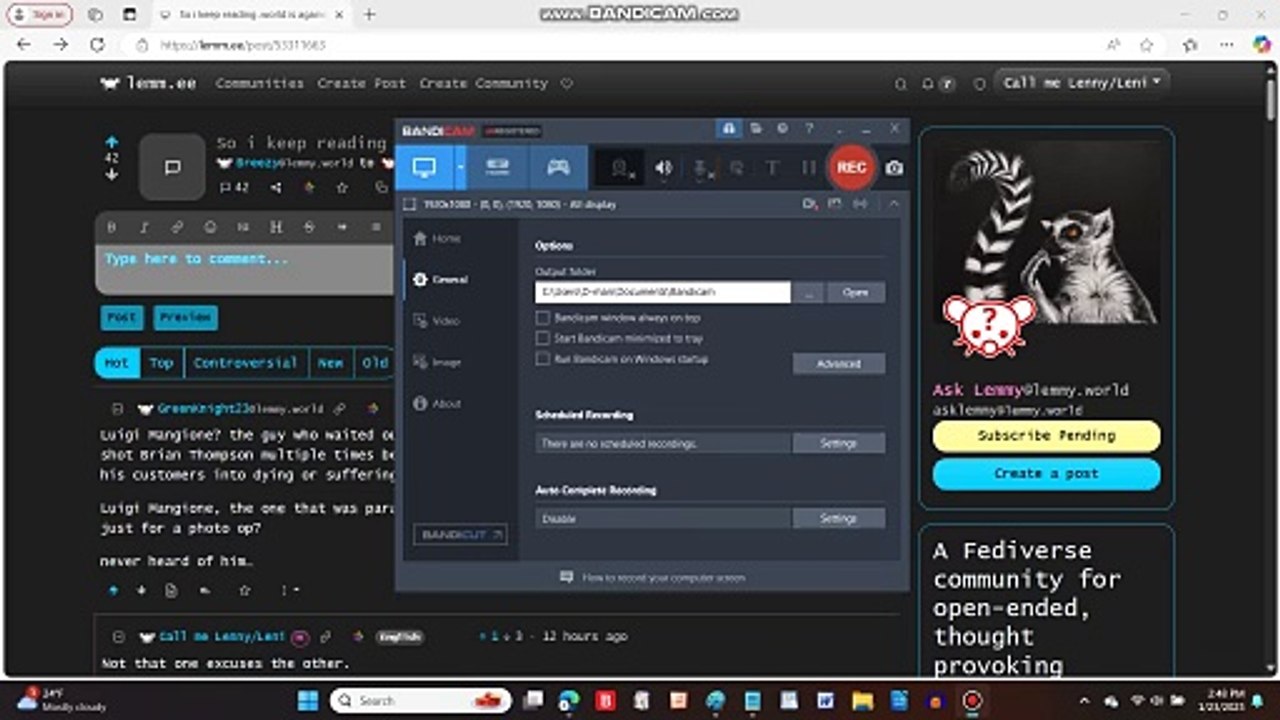Open Scheduled Recording Settings
The height and width of the screenshot is (720, 1280).
click(x=839, y=443)
